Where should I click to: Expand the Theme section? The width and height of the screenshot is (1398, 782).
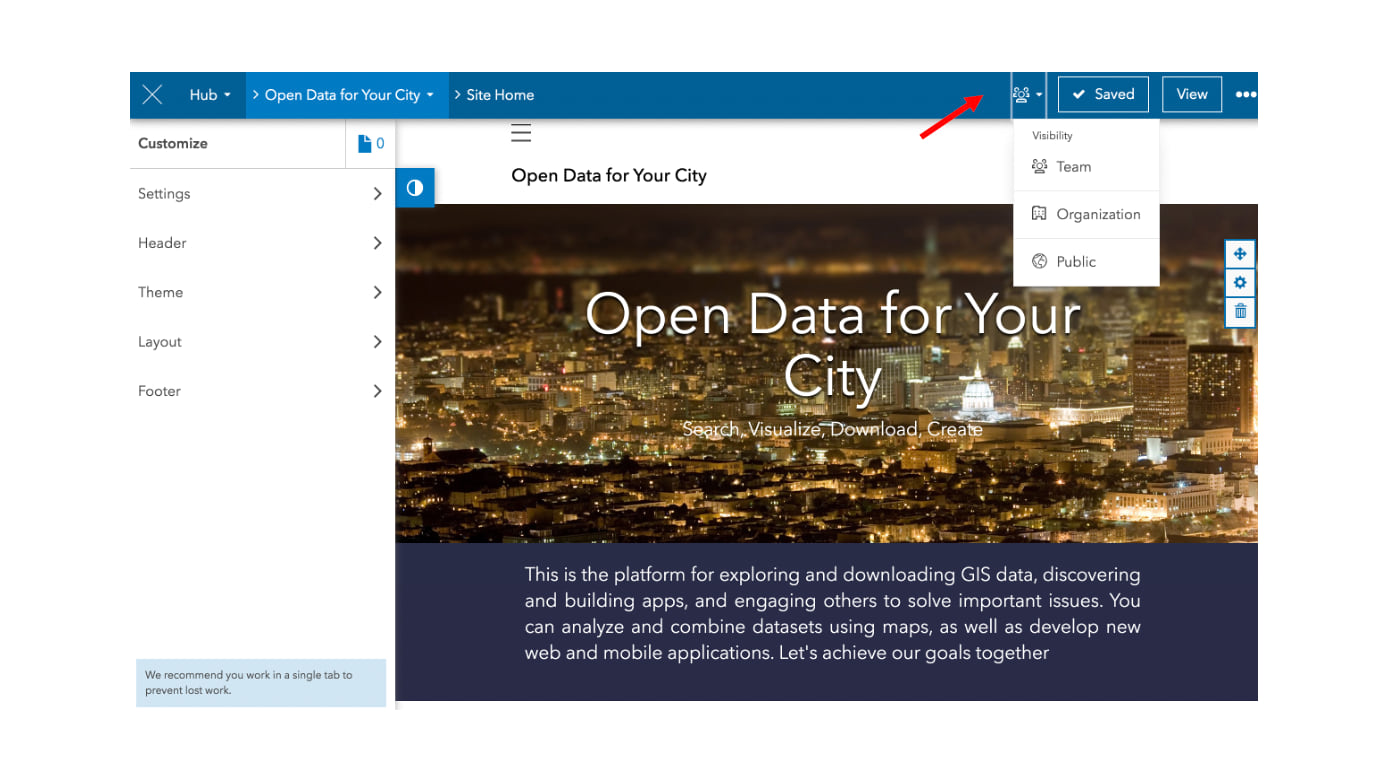(262, 292)
